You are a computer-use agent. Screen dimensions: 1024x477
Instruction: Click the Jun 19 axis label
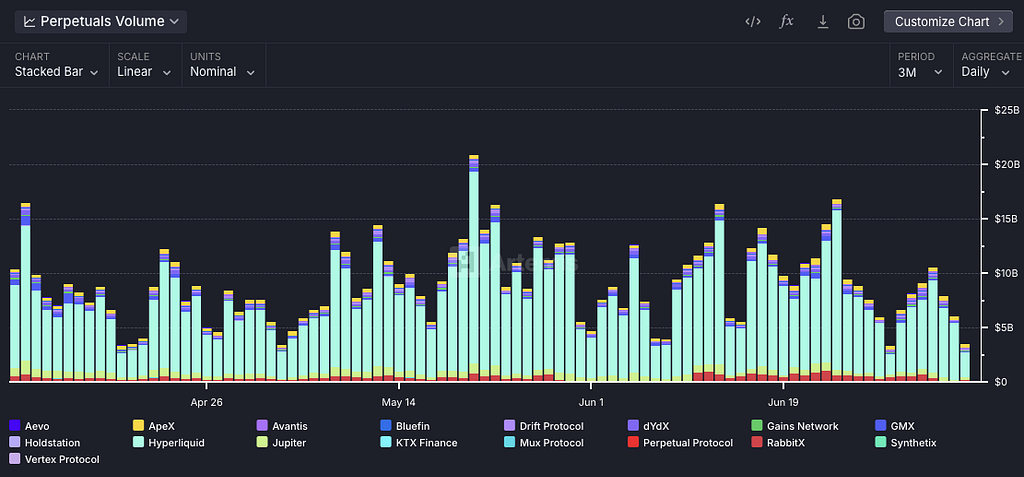click(782, 402)
